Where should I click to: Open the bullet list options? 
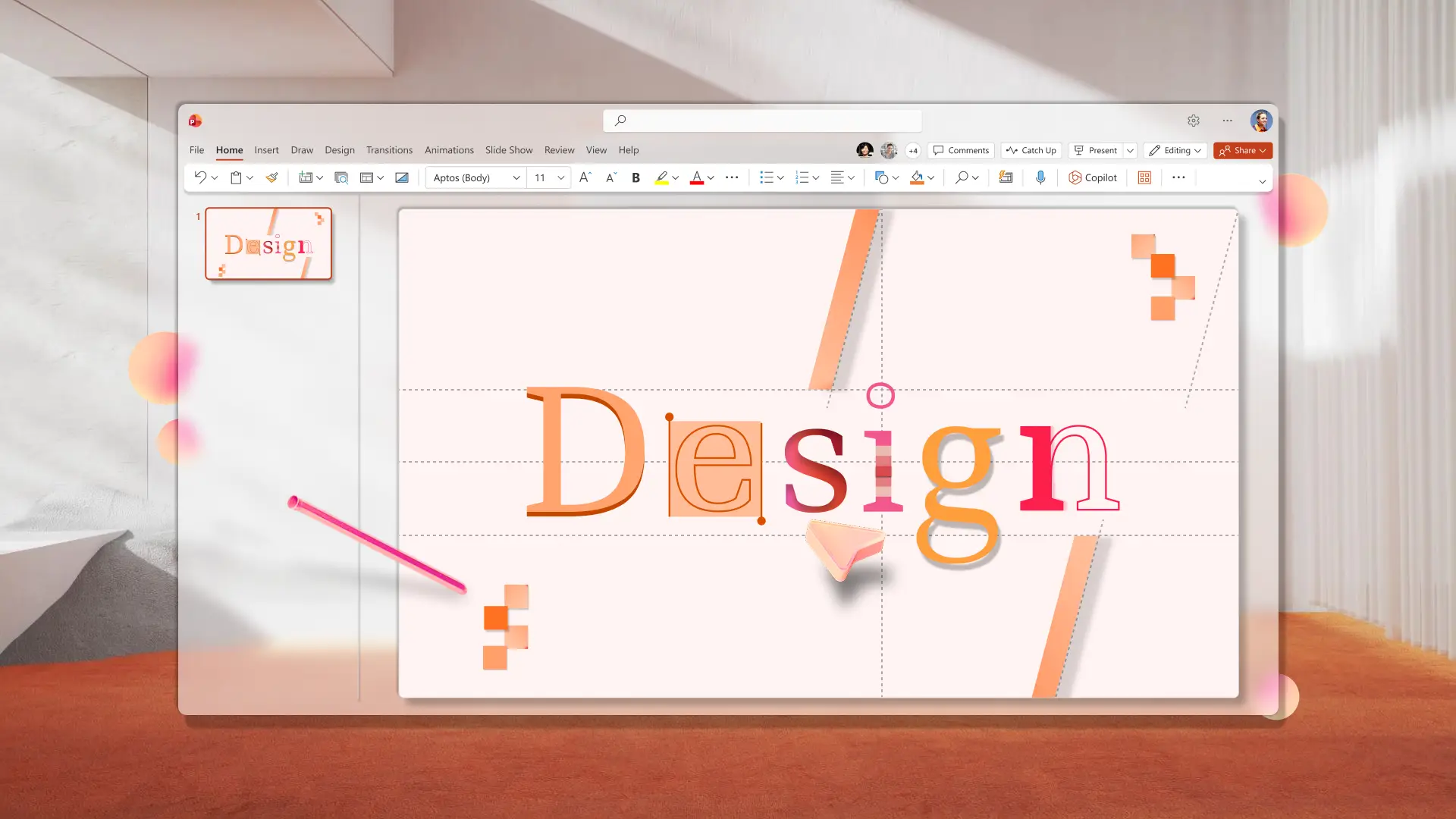[780, 177]
